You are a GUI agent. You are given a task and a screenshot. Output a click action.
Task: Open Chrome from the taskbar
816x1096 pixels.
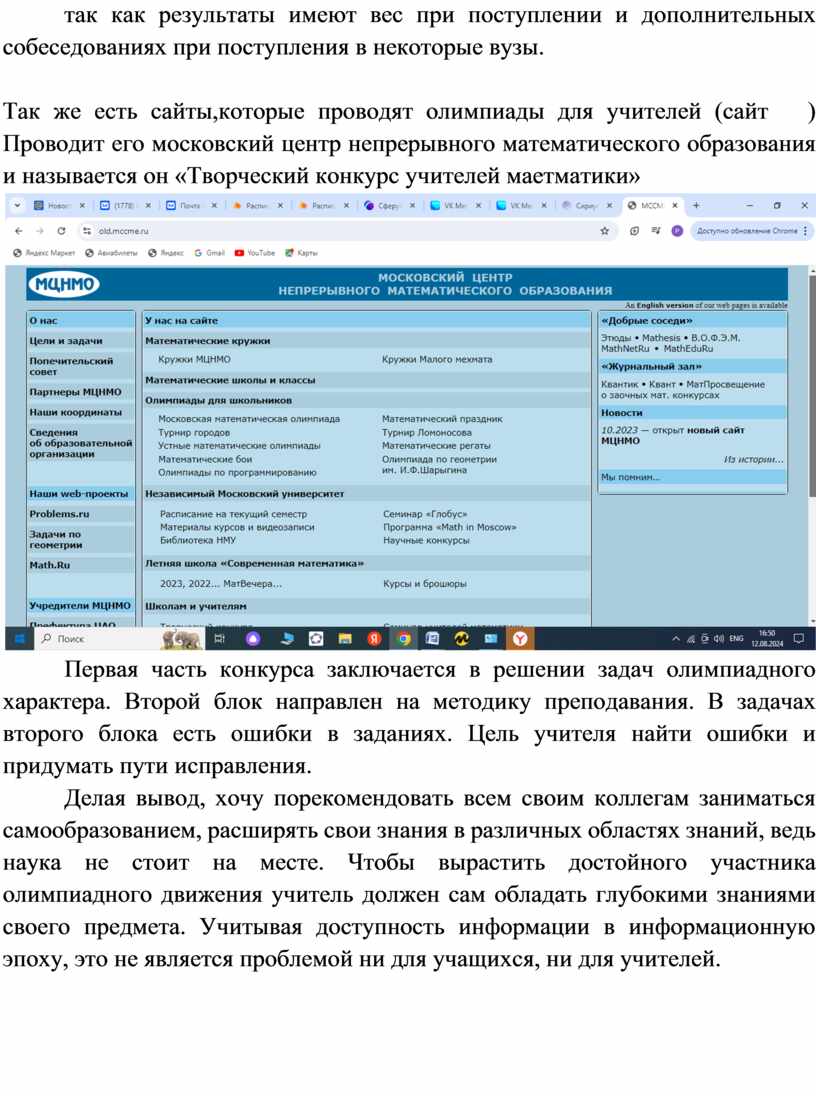point(403,638)
